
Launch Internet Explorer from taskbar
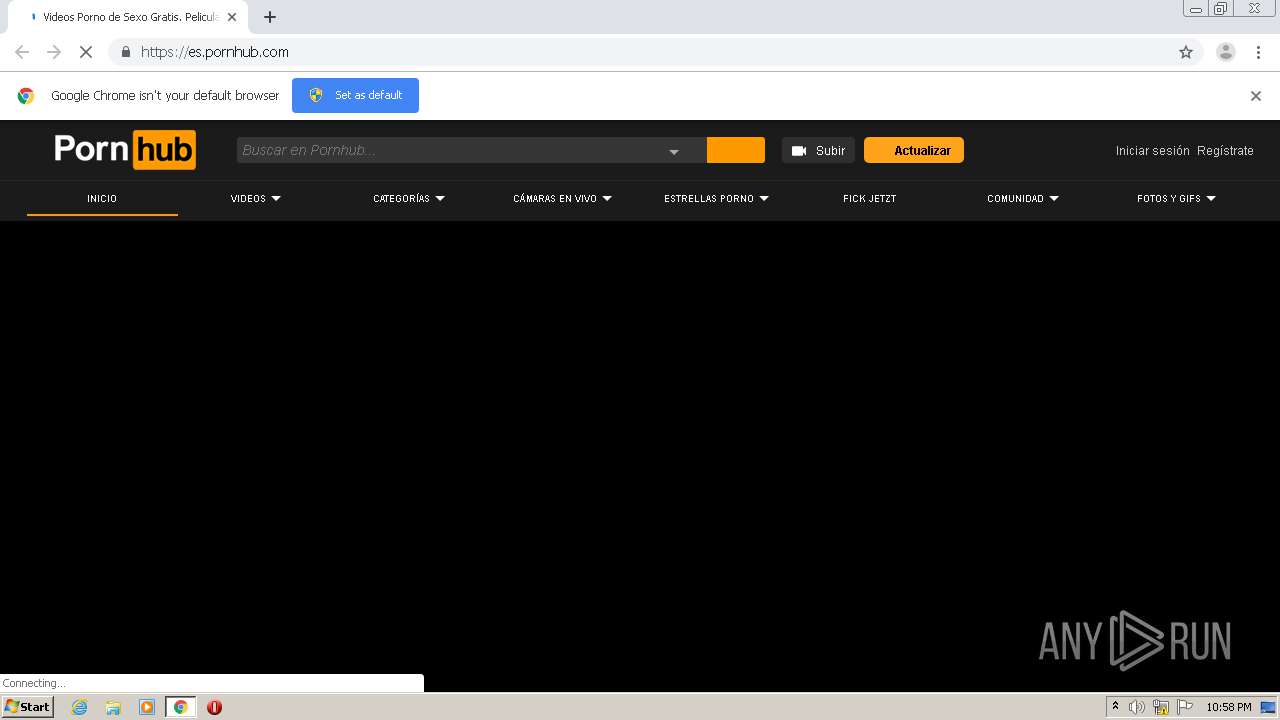[x=79, y=707]
